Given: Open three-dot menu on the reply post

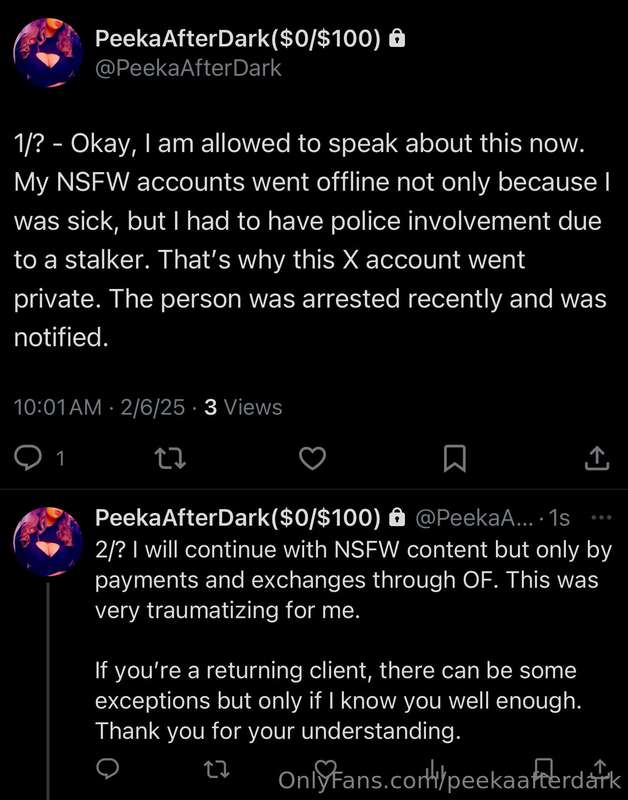Looking at the screenshot, I should click(601, 517).
